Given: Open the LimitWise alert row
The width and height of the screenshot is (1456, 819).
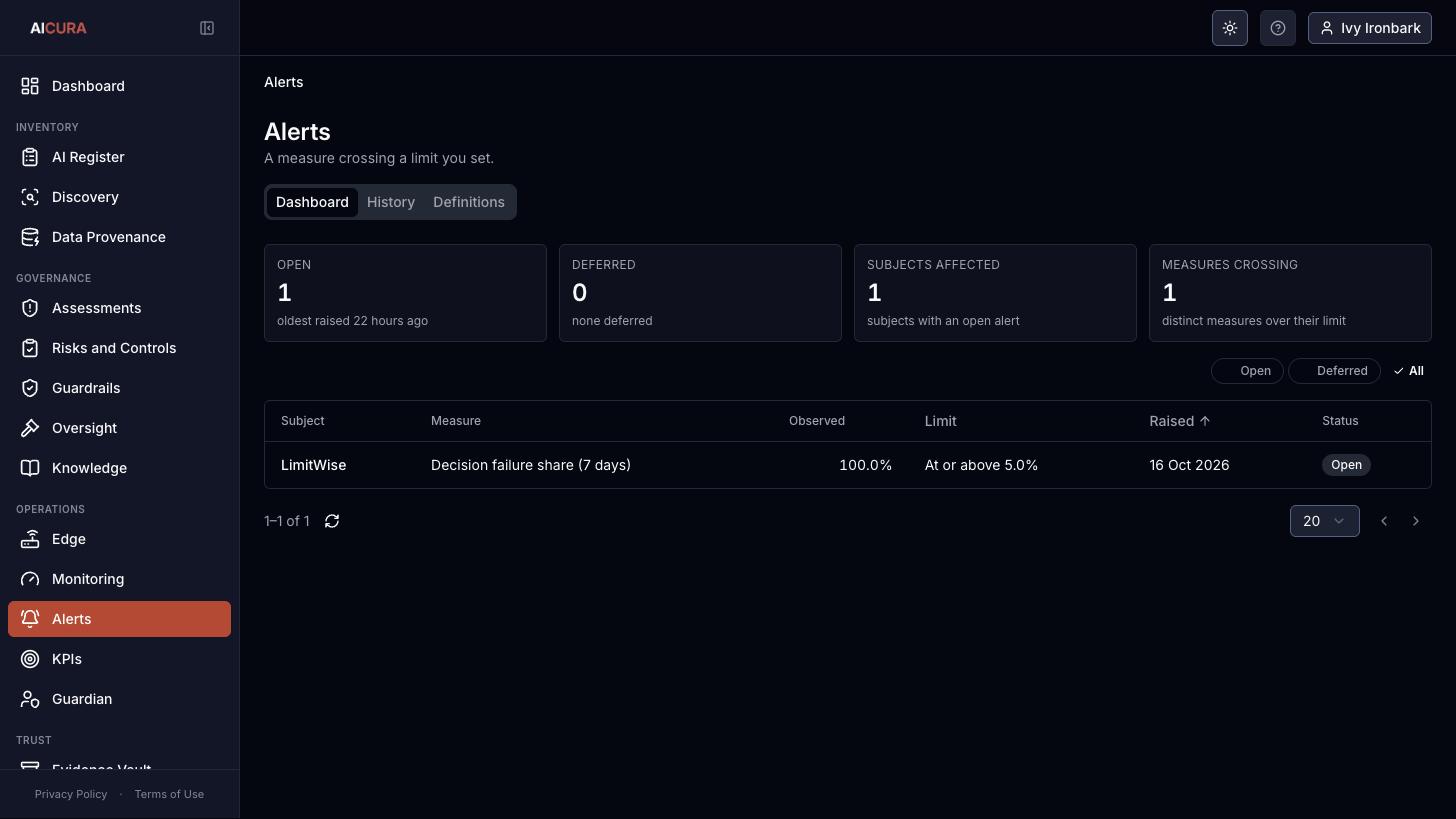Looking at the screenshot, I should [x=848, y=465].
